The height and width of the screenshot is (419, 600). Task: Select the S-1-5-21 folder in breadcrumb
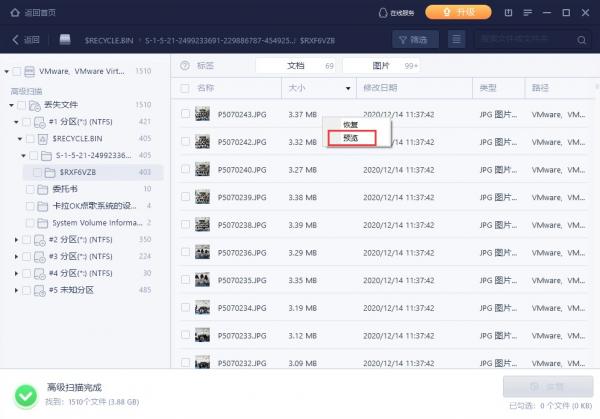pos(220,40)
